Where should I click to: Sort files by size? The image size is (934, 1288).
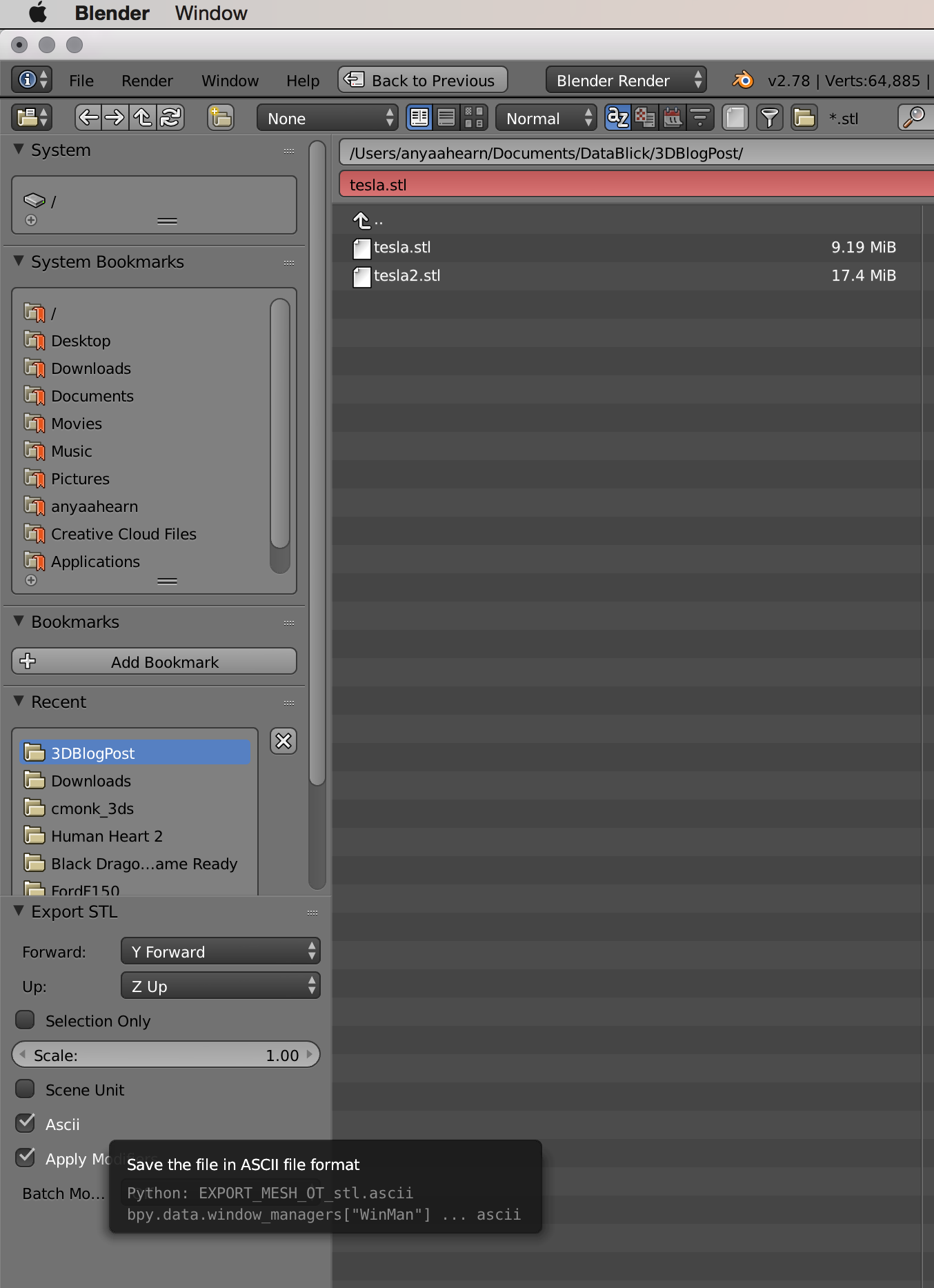(x=699, y=118)
